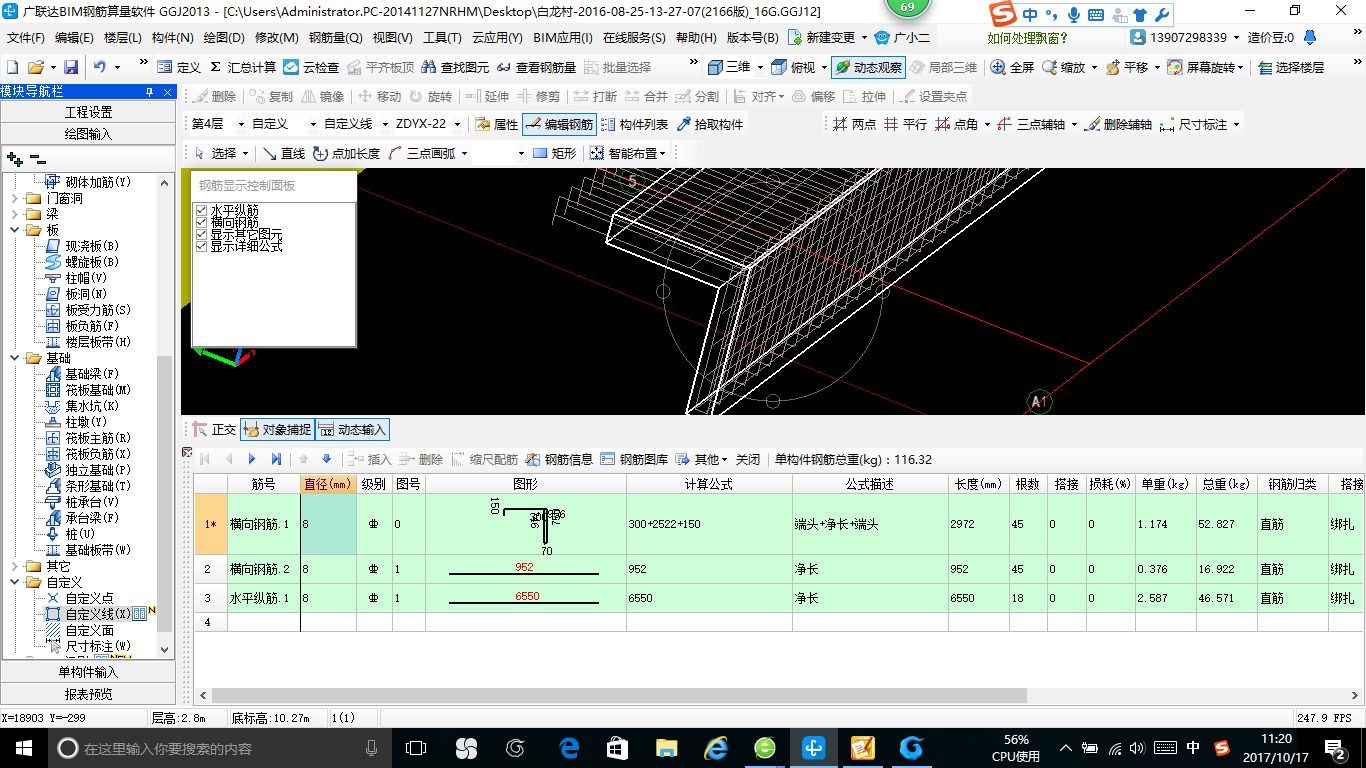Open 云检查 cloud check tool

pyautogui.click(x=311, y=67)
